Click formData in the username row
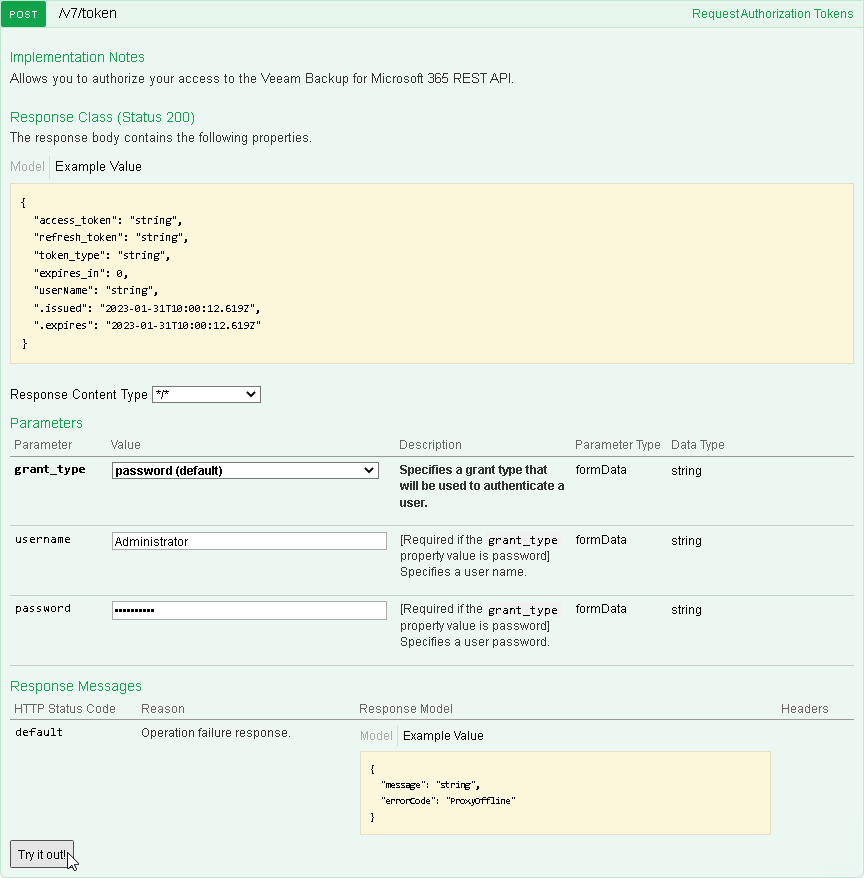The height and width of the screenshot is (878, 864). (x=601, y=540)
